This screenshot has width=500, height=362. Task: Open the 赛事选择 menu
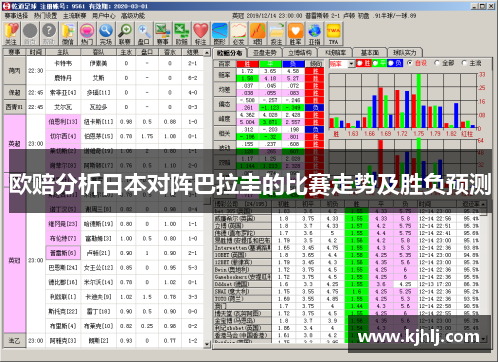16,16
